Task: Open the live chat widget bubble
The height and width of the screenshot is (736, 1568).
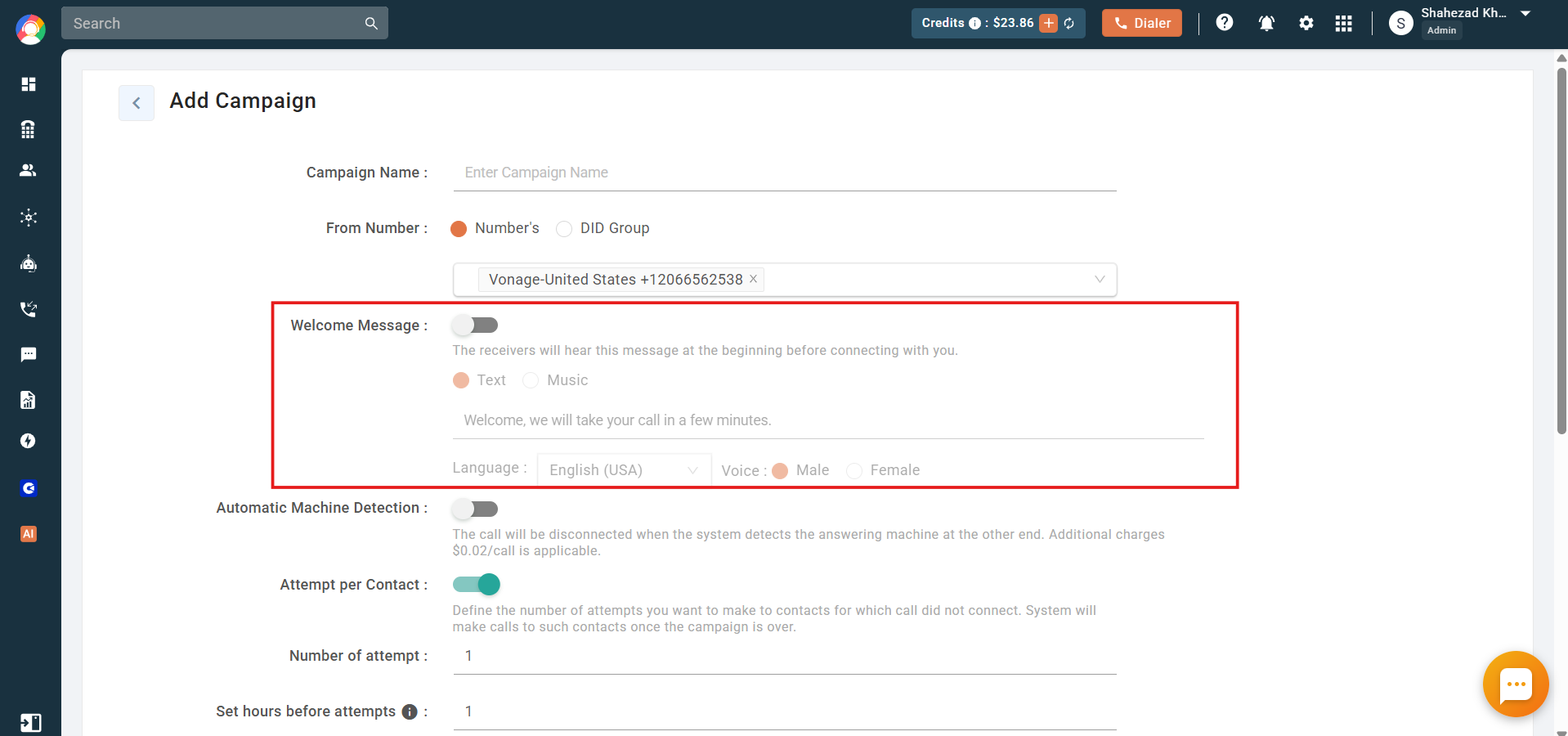Action: tap(1516, 684)
